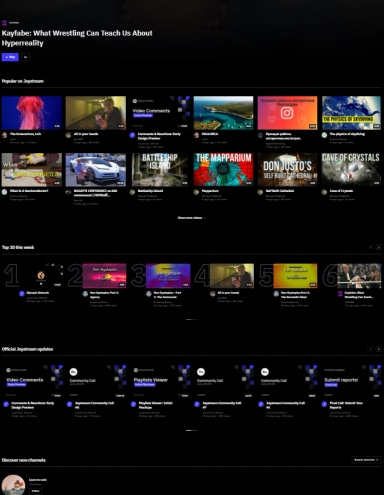Click Top 10 carousel page indicator
384x495 pixels.
(x=191, y=319)
